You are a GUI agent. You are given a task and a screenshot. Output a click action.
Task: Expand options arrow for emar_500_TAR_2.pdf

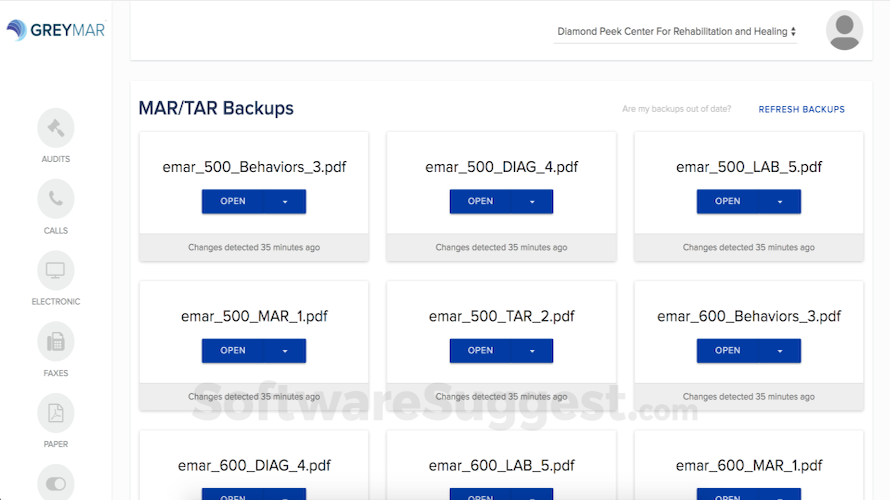click(532, 351)
